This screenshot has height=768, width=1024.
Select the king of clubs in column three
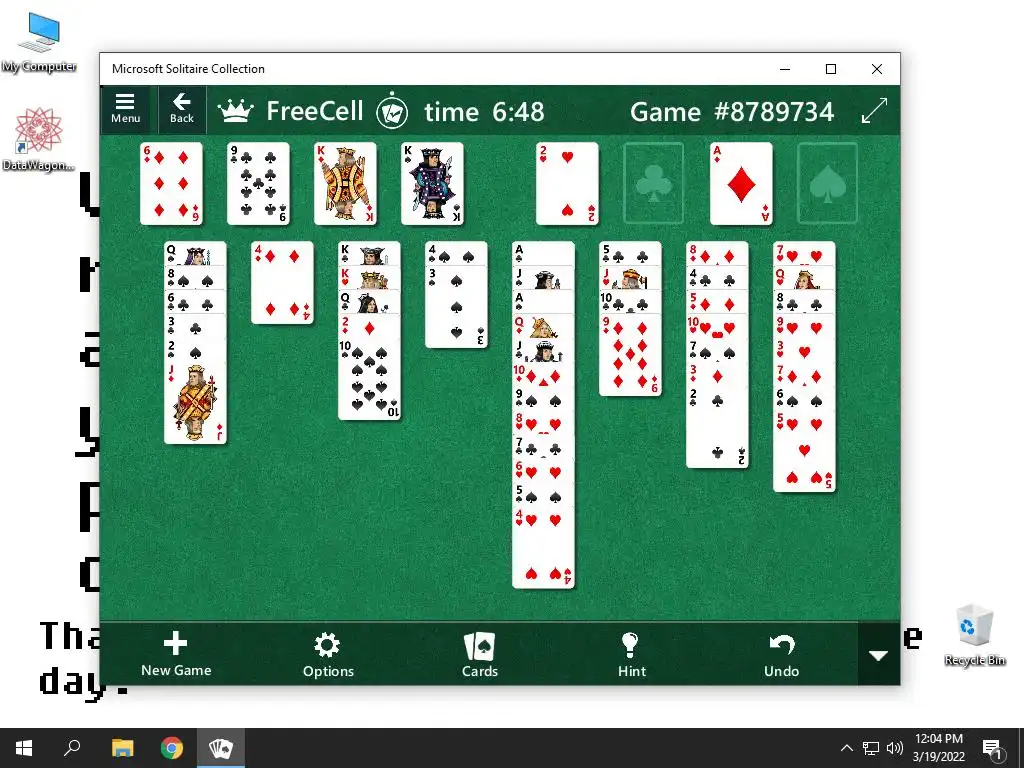coord(370,253)
